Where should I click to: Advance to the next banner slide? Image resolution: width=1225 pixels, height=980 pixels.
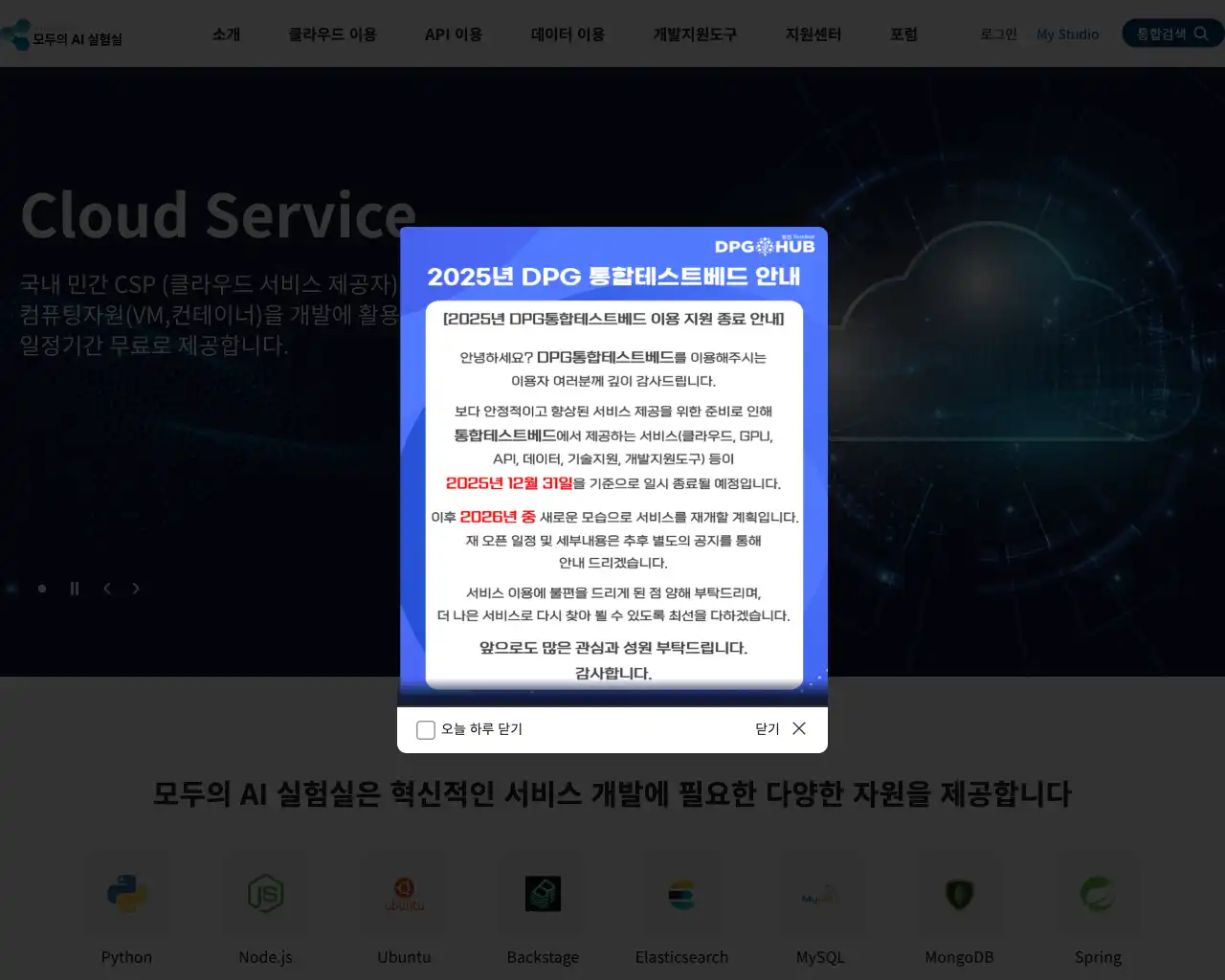tap(136, 589)
